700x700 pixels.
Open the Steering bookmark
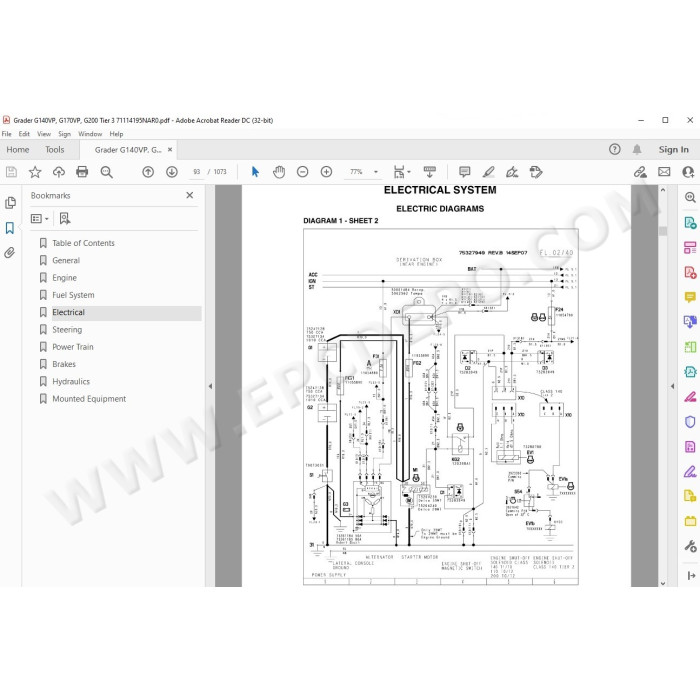pos(67,329)
